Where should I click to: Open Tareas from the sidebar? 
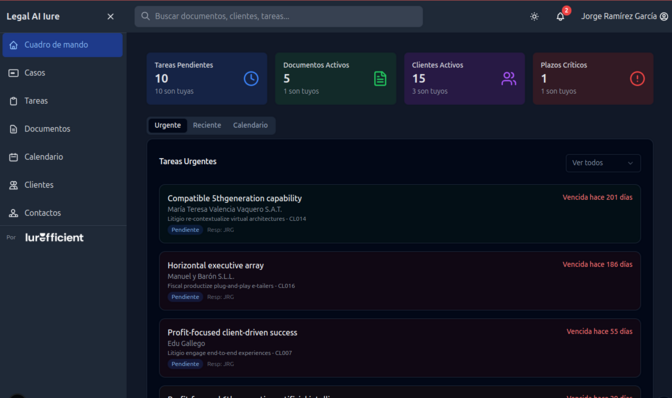point(63,101)
